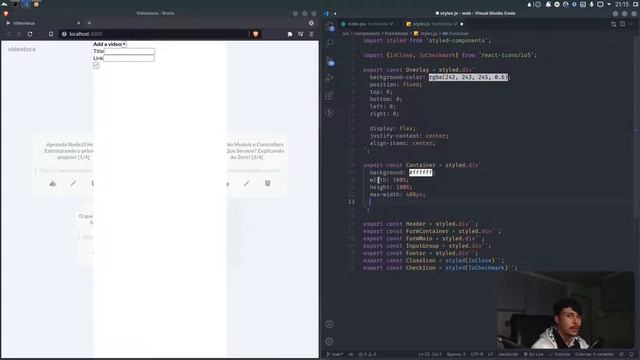Image resolution: width=640 pixels, height=360 pixels.
Task: Open the editor more actions menu
Action: (x=631, y=24)
